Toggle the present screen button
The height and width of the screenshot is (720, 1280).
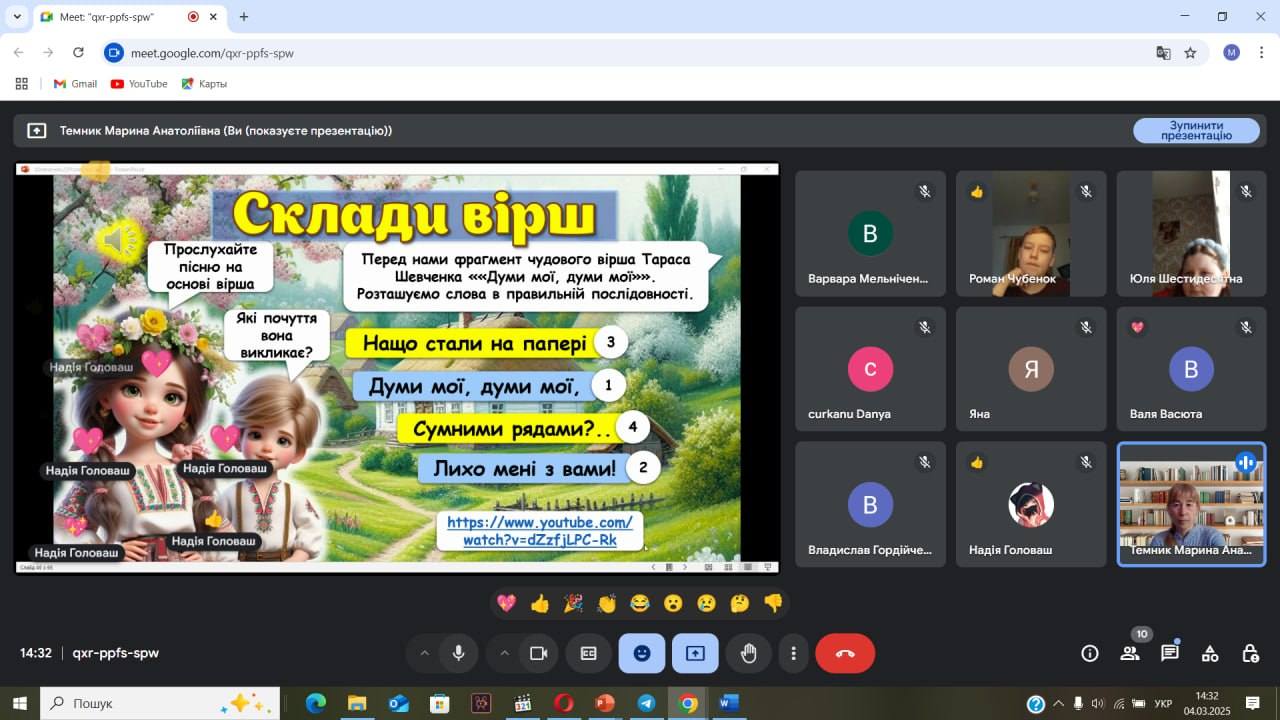tap(695, 653)
